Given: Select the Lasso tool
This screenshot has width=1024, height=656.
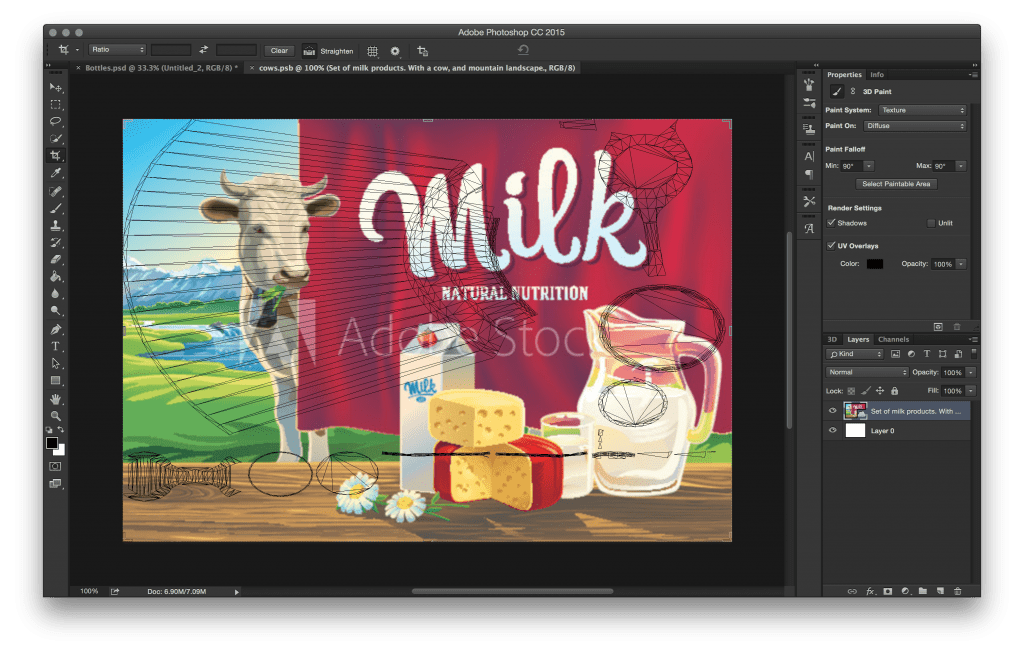Looking at the screenshot, I should [x=56, y=121].
